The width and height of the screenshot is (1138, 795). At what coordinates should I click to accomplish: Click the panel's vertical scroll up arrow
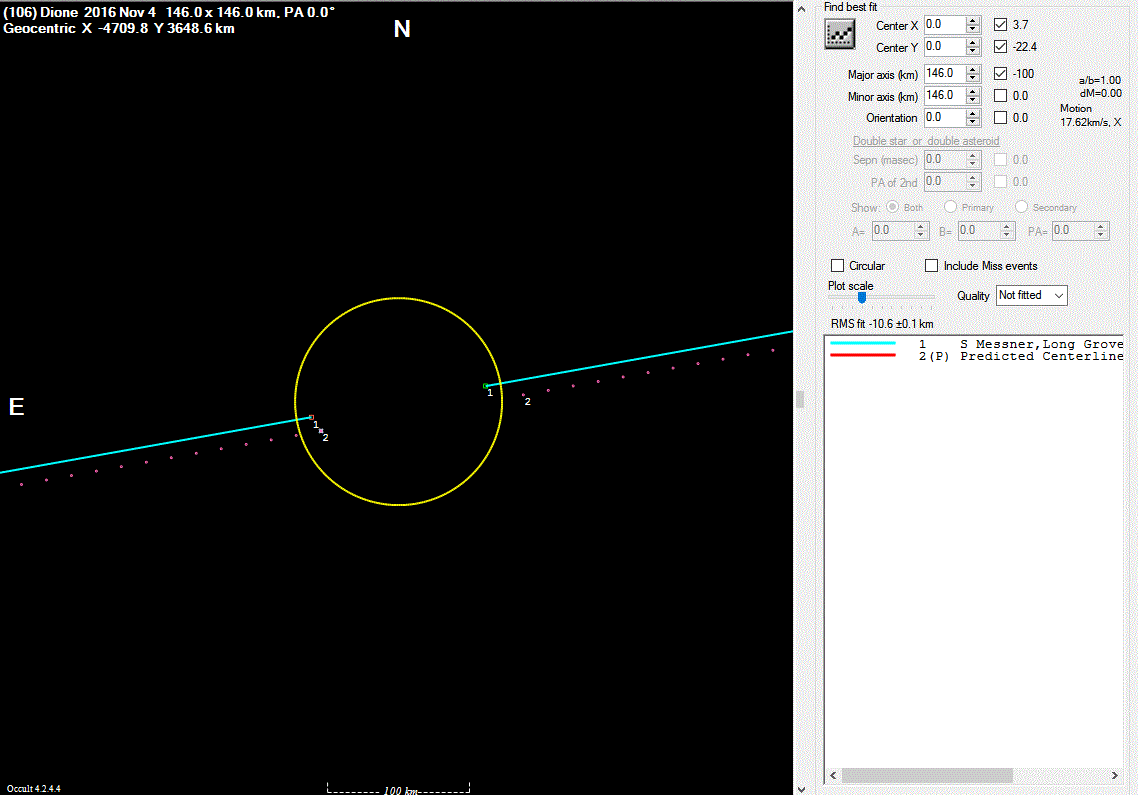click(x=801, y=9)
